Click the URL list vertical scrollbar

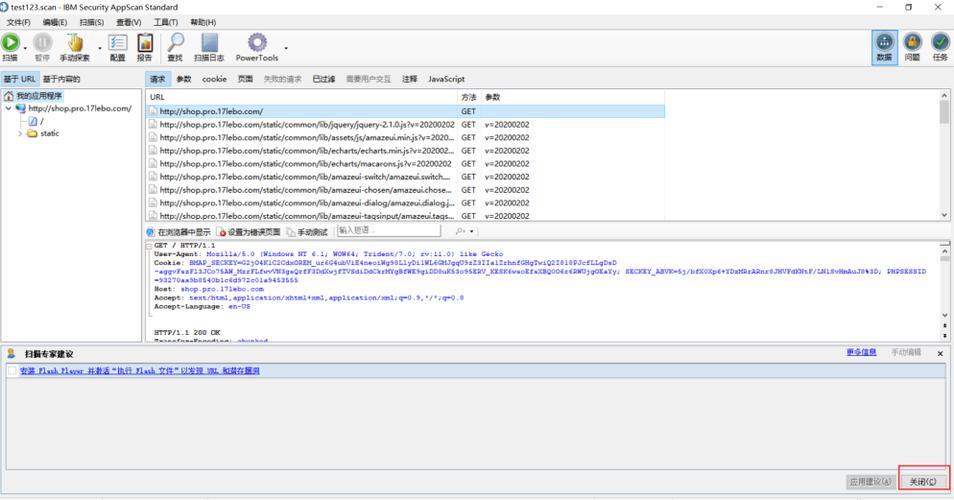pyautogui.click(x=944, y=155)
